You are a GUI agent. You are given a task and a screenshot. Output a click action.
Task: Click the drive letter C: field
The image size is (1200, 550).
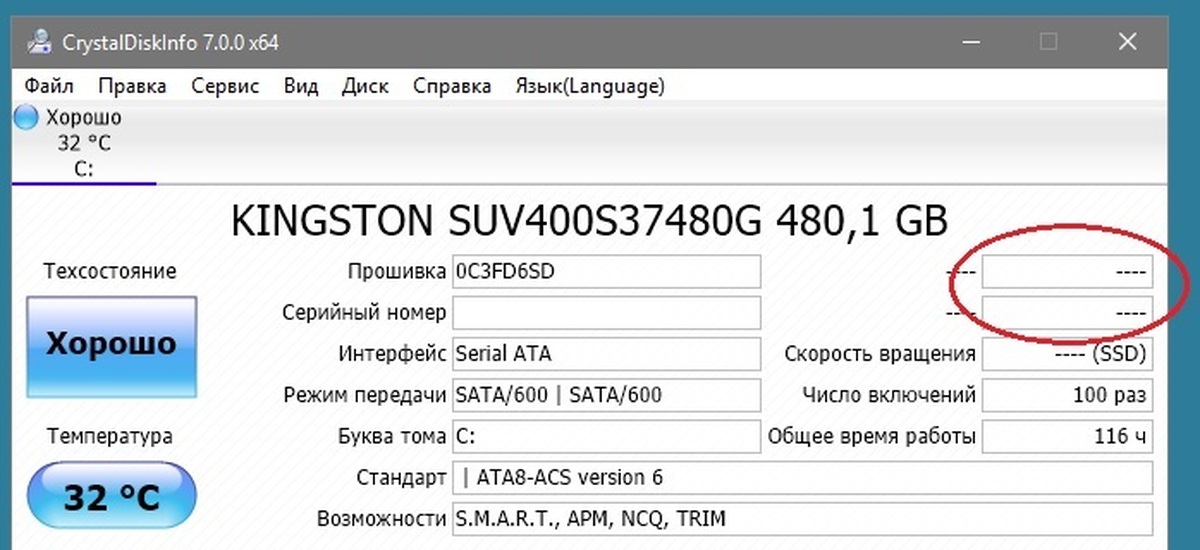pos(606,436)
